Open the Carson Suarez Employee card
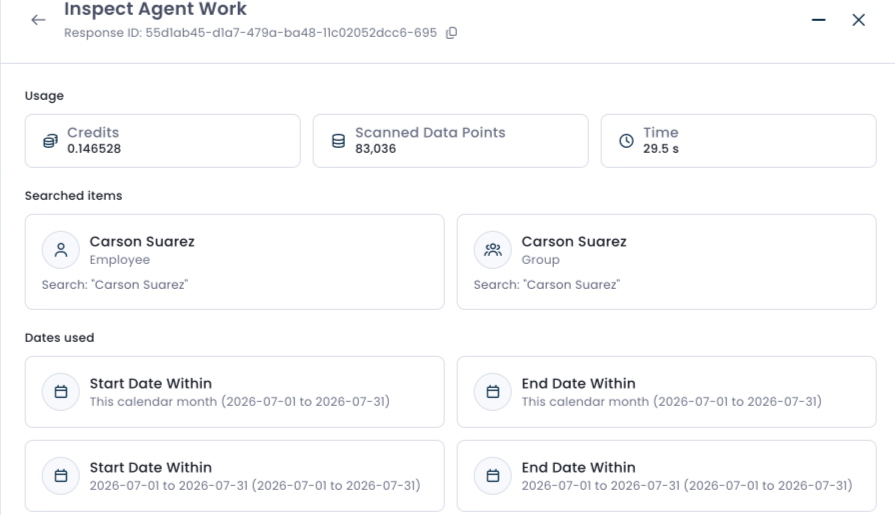Screen dimensions: 895x515 (x=235, y=262)
